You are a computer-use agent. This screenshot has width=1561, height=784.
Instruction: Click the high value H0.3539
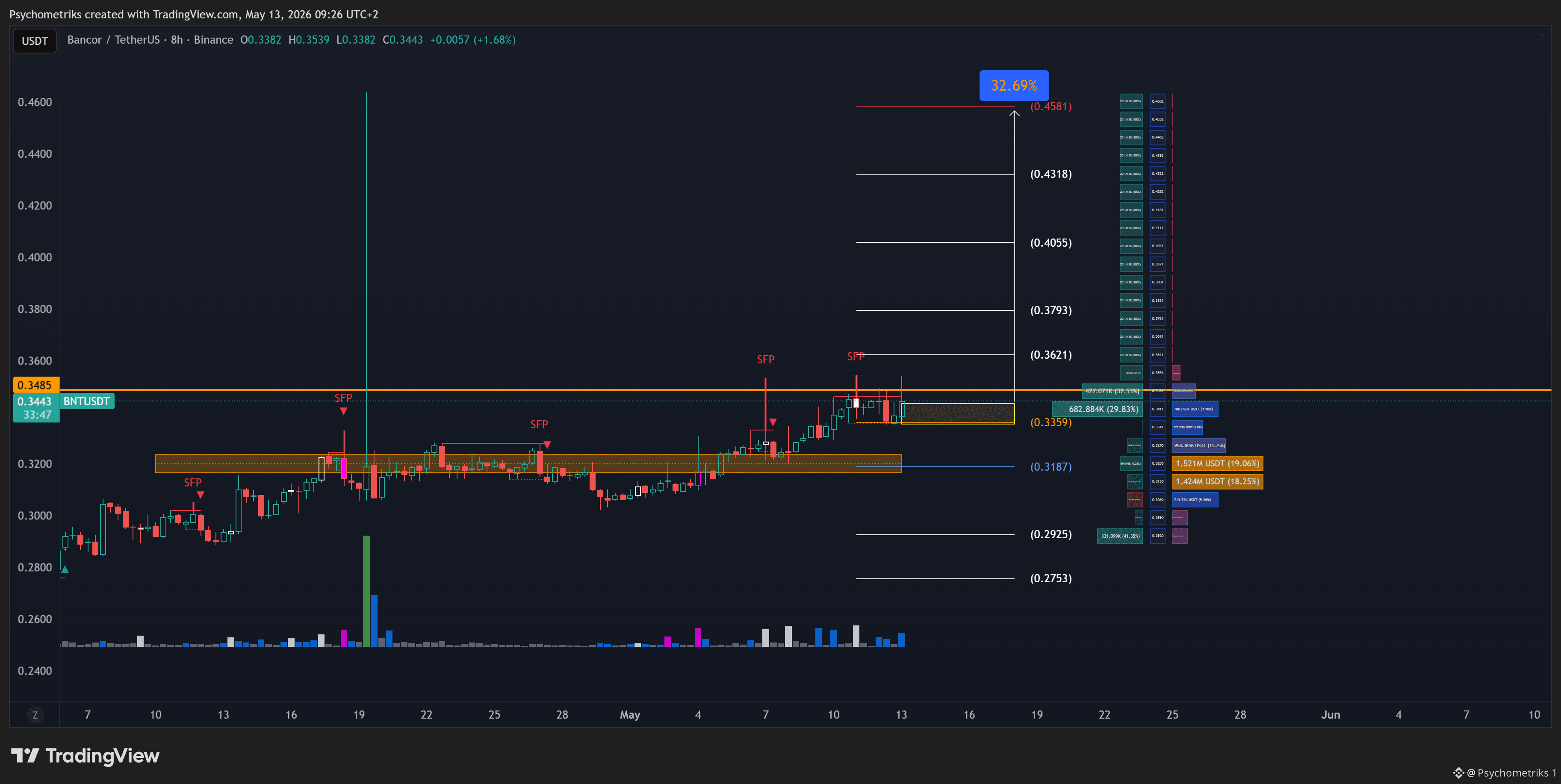[x=309, y=40]
